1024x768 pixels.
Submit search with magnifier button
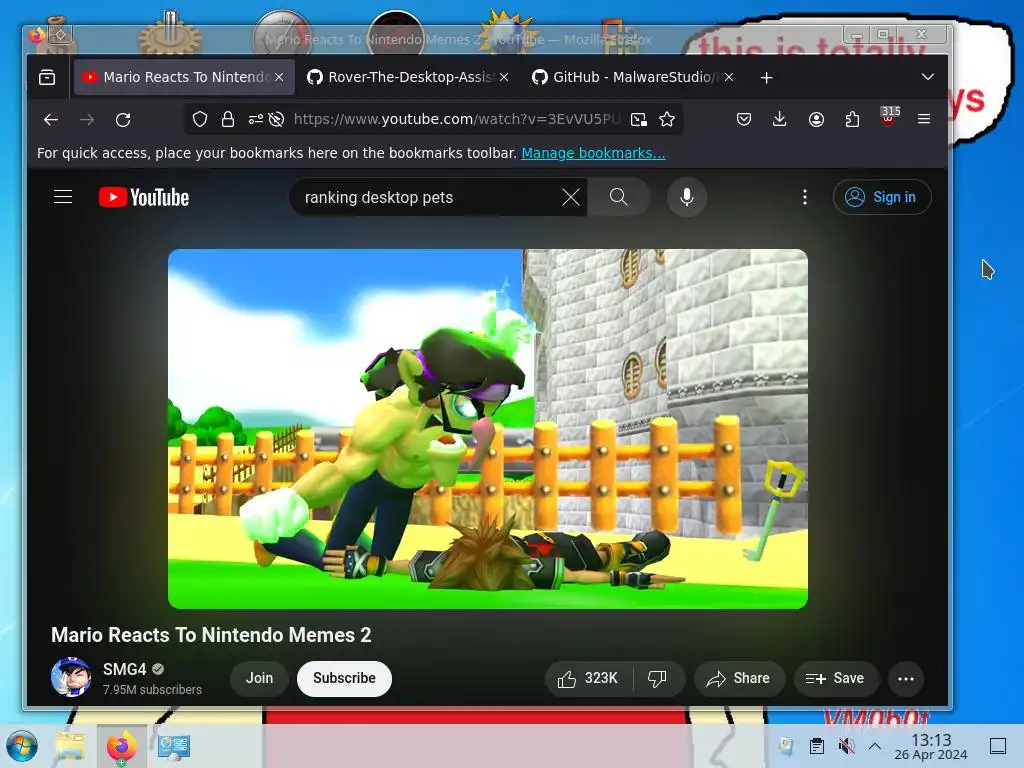pyautogui.click(x=618, y=197)
